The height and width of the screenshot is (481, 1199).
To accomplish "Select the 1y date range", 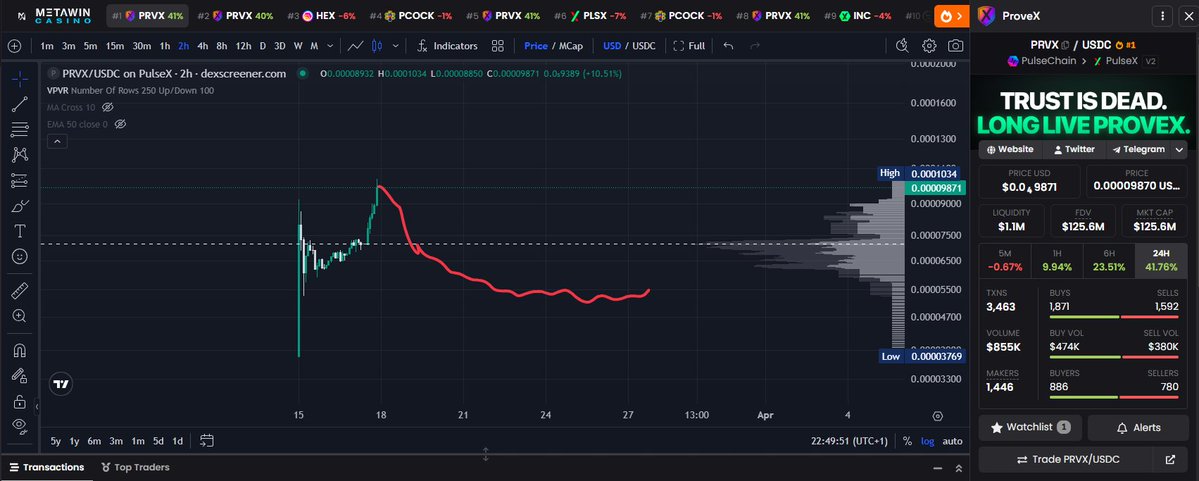I will (x=74, y=440).
